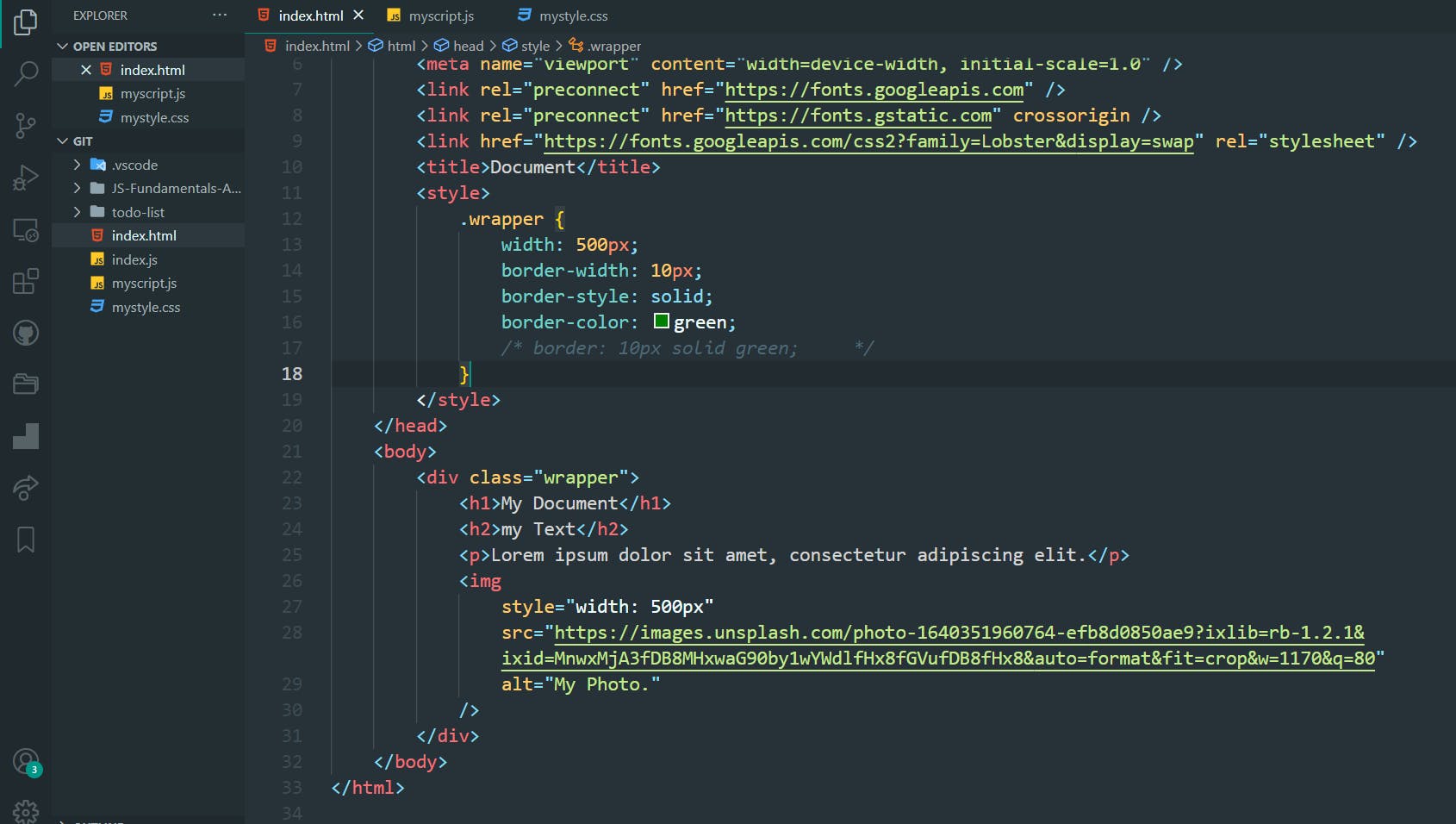This screenshot has width=1456, height=824.
Task: Click the 'My Document' h1 text
Action: point(559,503)
